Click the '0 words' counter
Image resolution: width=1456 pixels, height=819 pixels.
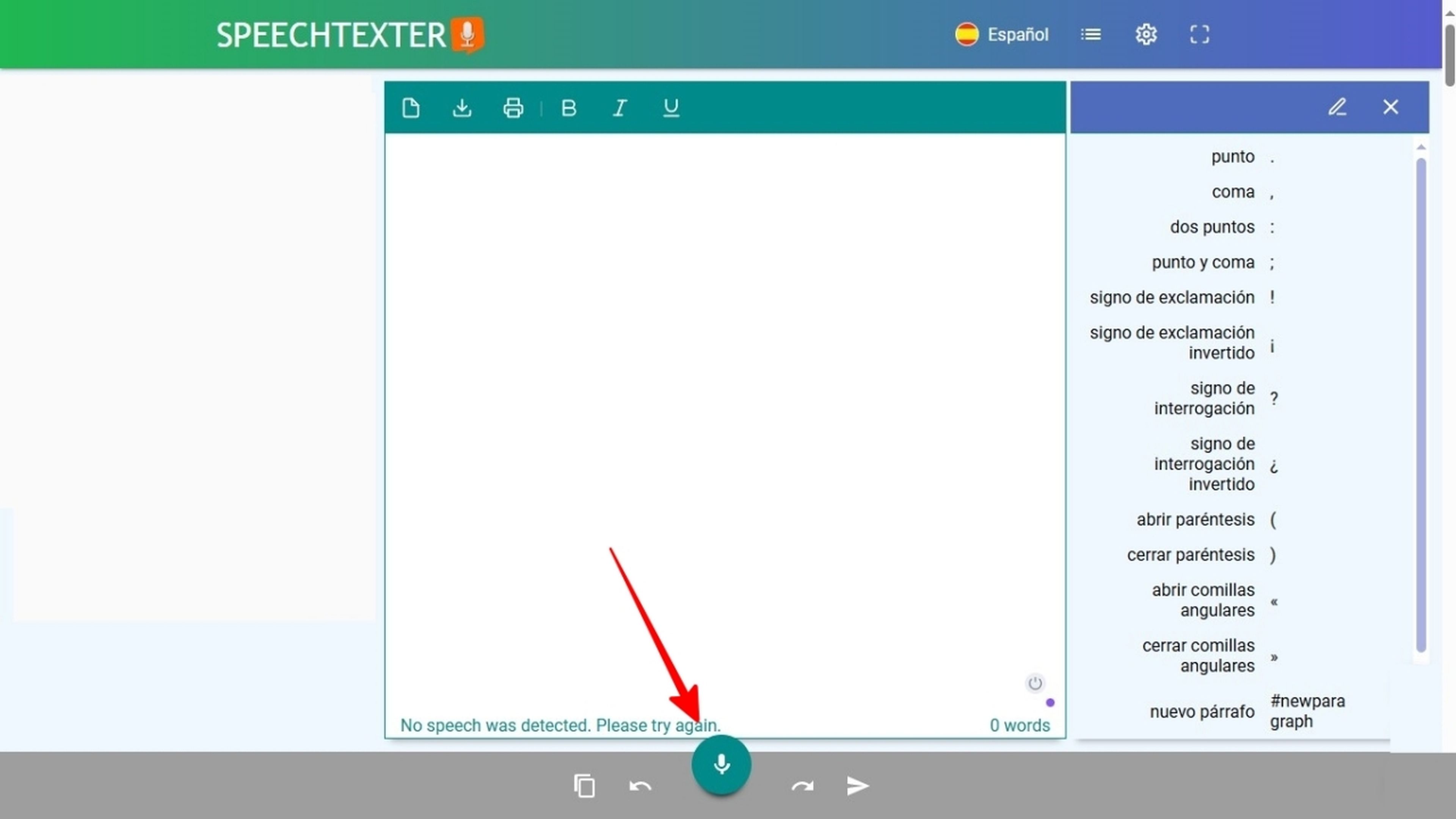click(x=1020, y=725)
